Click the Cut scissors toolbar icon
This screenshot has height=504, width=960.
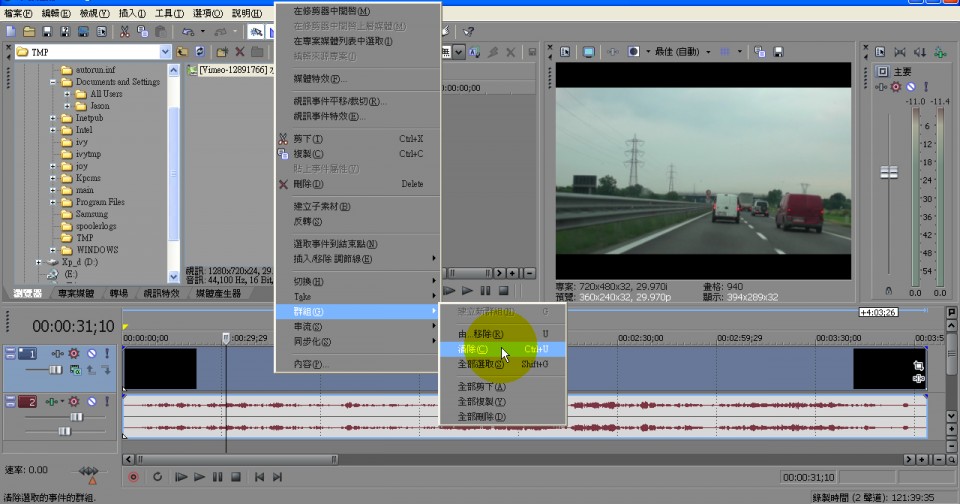point(125,32)
